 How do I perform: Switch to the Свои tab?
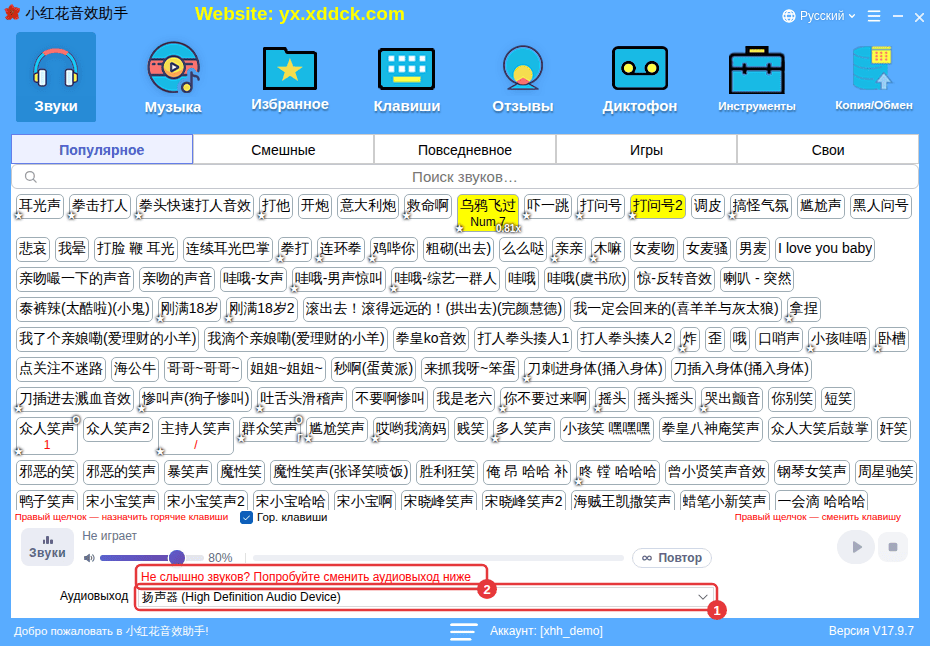828,149
